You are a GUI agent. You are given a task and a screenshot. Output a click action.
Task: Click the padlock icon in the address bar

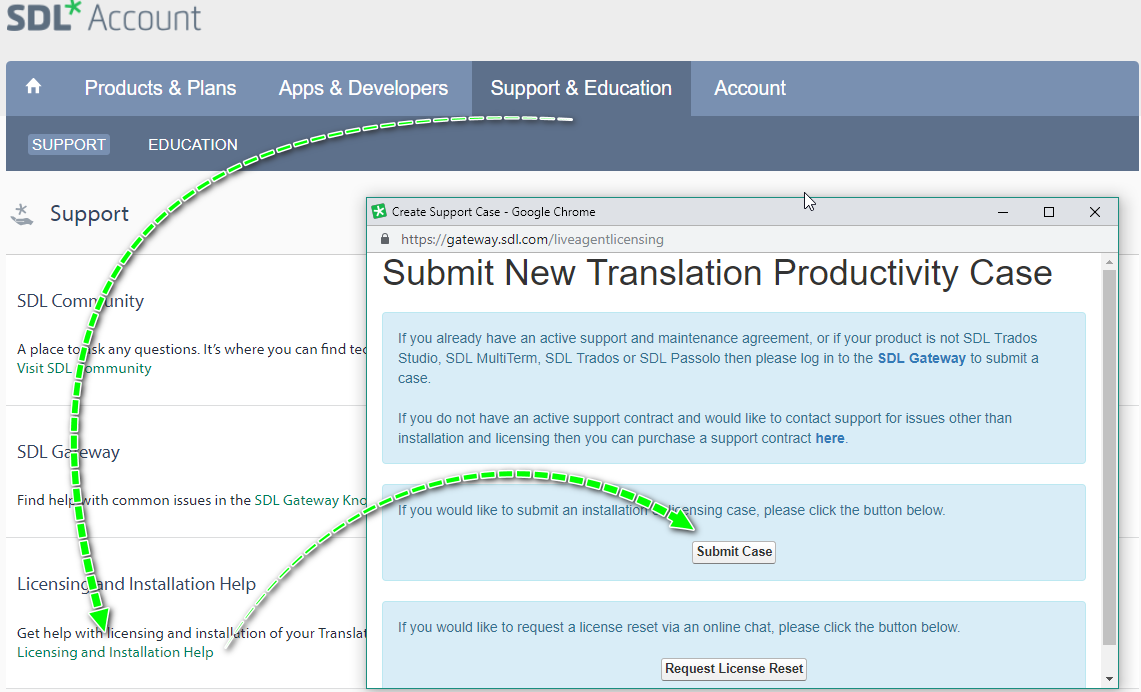pos(385,239)
